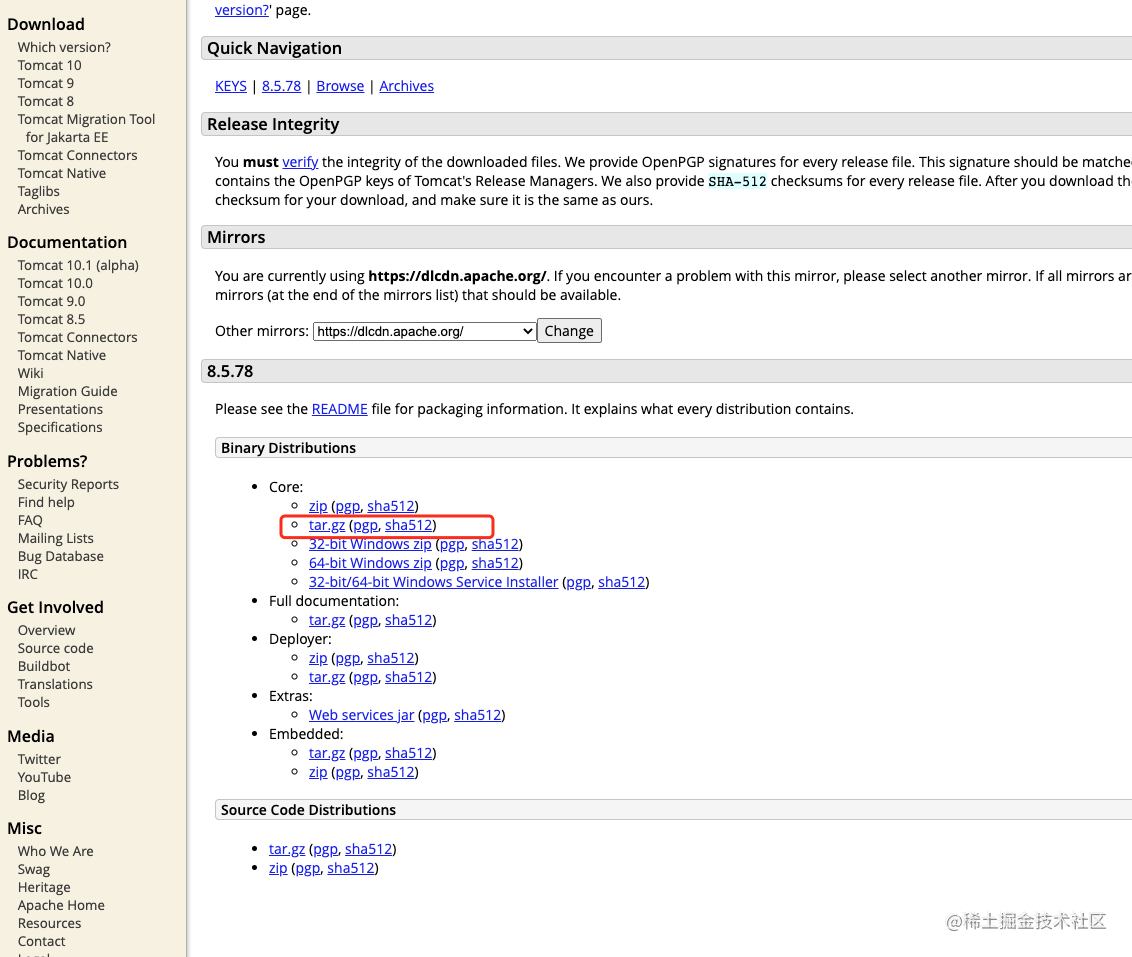Open the KEYS link in Quick Navigation
Image resolution: width=1132 pixels, height=957 pixels.
coord(231,86)
